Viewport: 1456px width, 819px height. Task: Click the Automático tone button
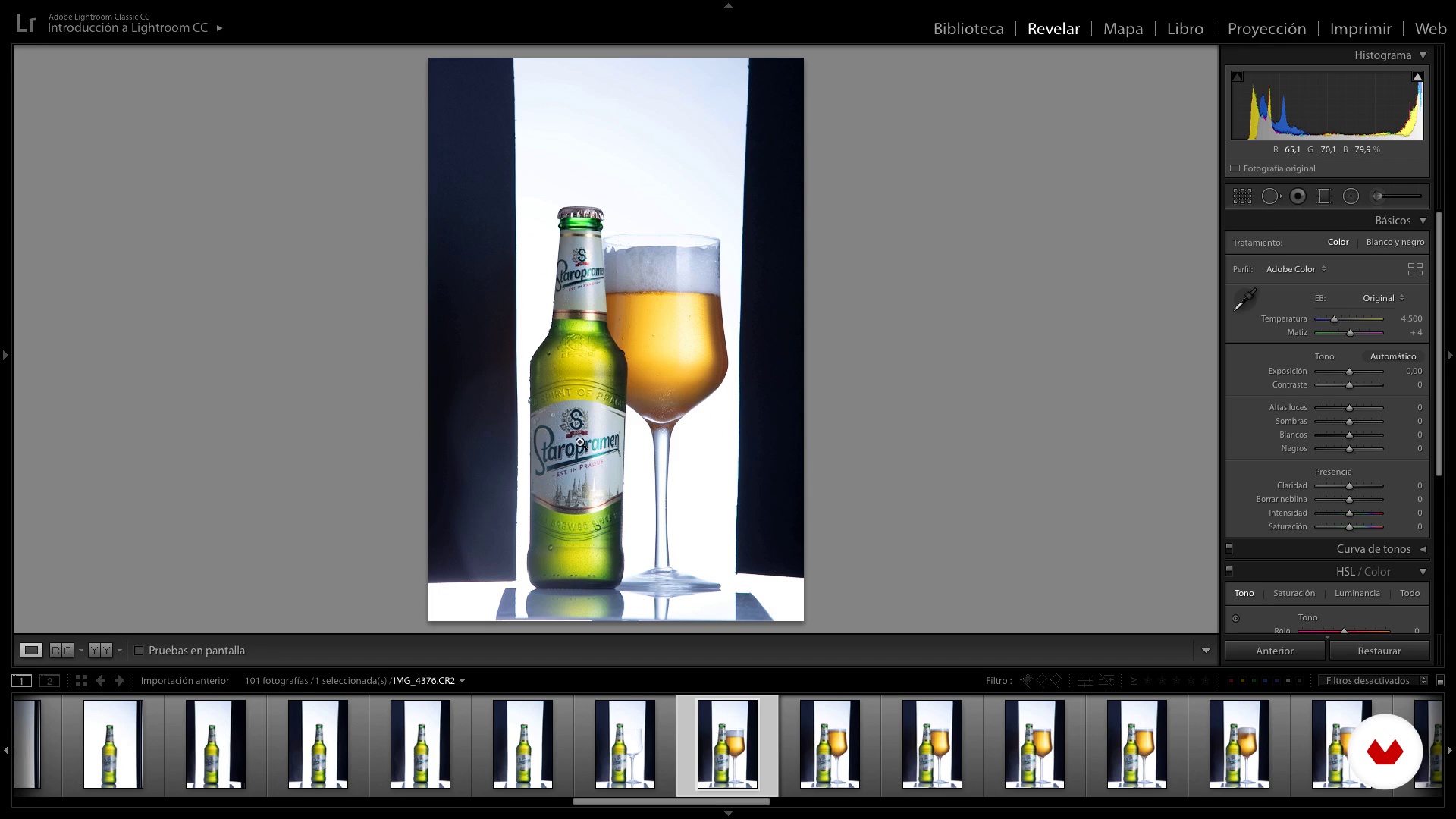tap(1392, 356)
